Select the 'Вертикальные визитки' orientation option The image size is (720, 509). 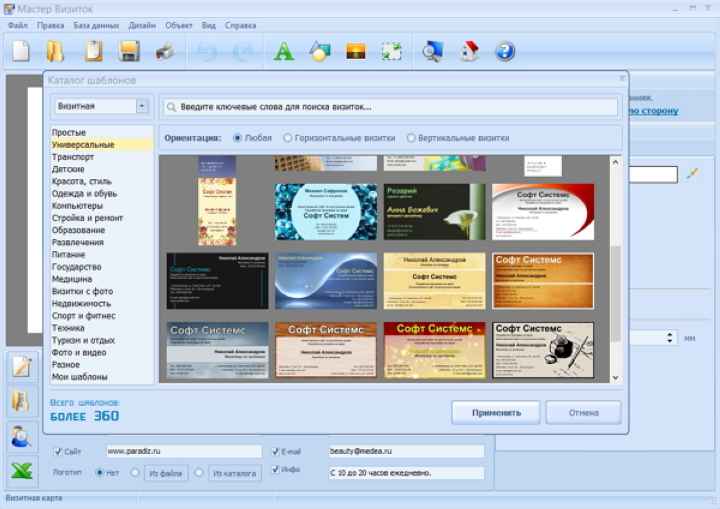[411, 138]
